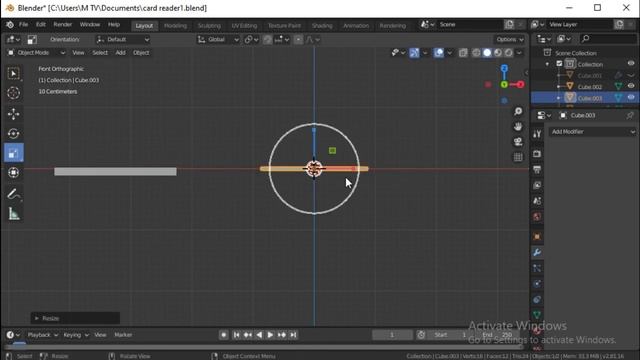Open the Object Mode dropdown
The image size is (640, 360).
36,53
